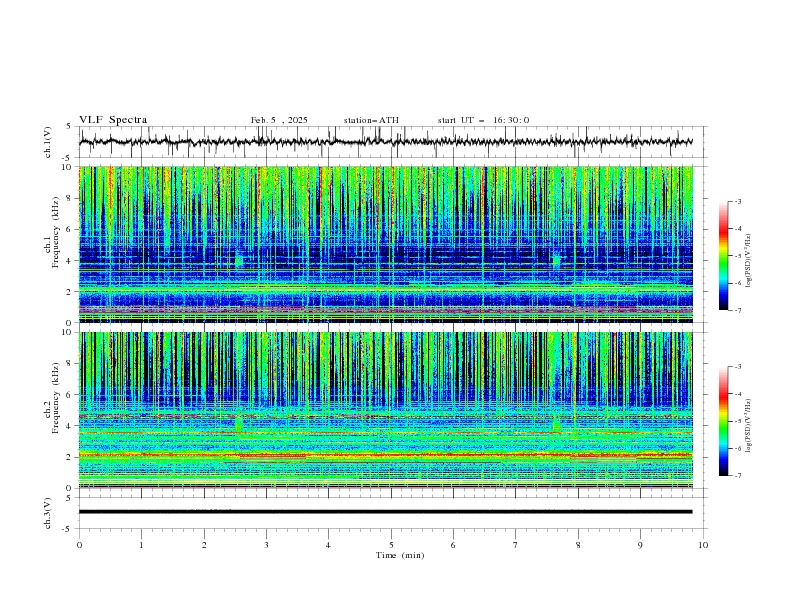Click the "1" tick on the time axis
Screen dimensions: 792x612
point(141,545)
